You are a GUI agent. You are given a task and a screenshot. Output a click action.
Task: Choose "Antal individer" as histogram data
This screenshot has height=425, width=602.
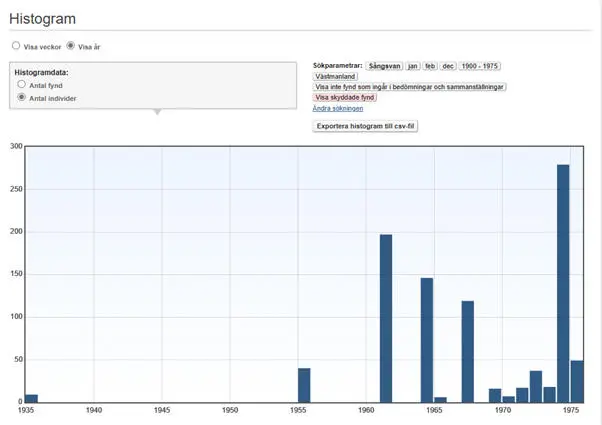point(22,98)
